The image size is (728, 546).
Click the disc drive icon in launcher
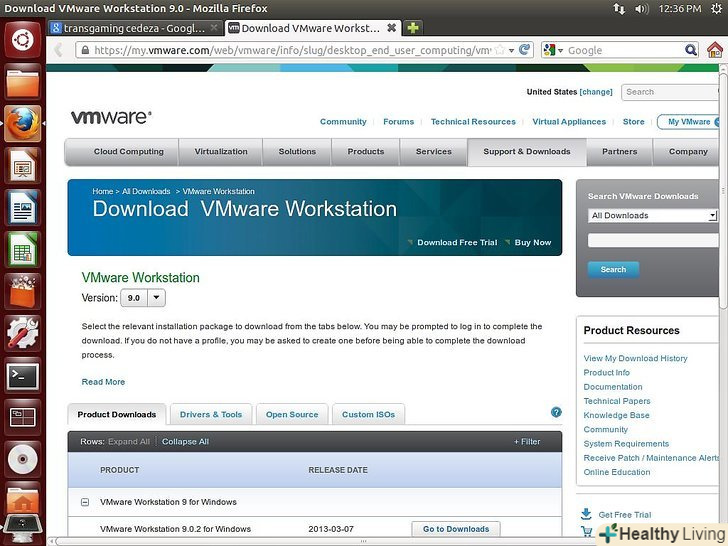pos(22,459)
